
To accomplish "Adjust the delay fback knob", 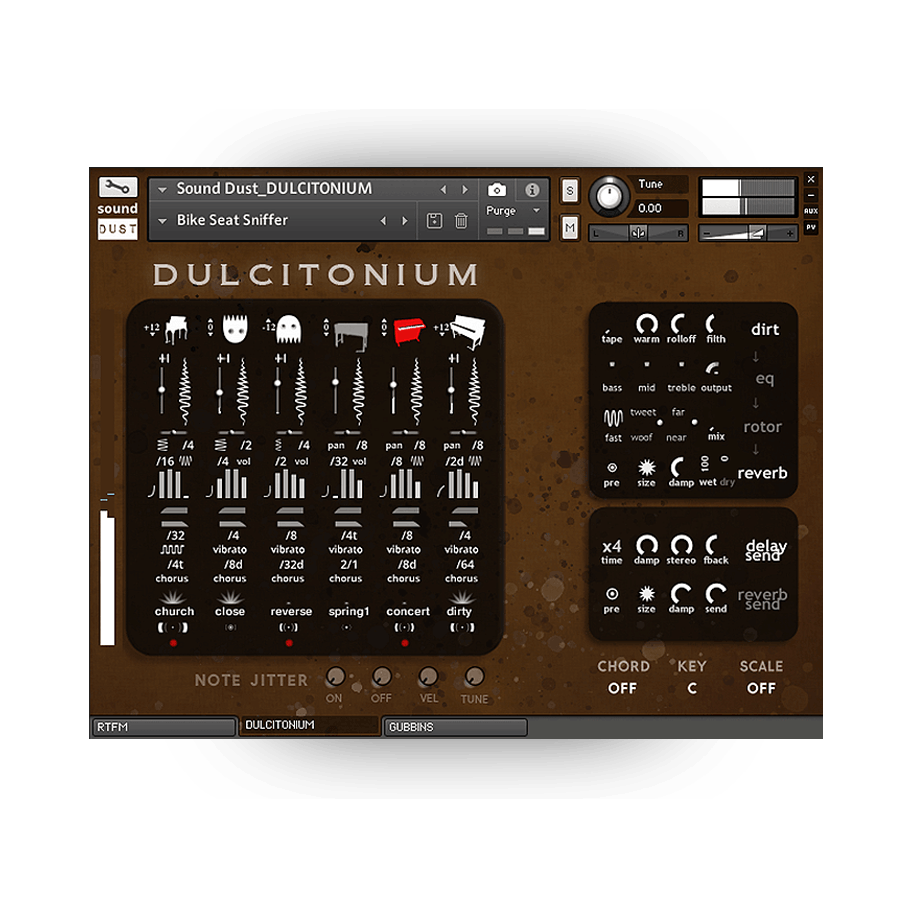I will [x=713, y=545].
